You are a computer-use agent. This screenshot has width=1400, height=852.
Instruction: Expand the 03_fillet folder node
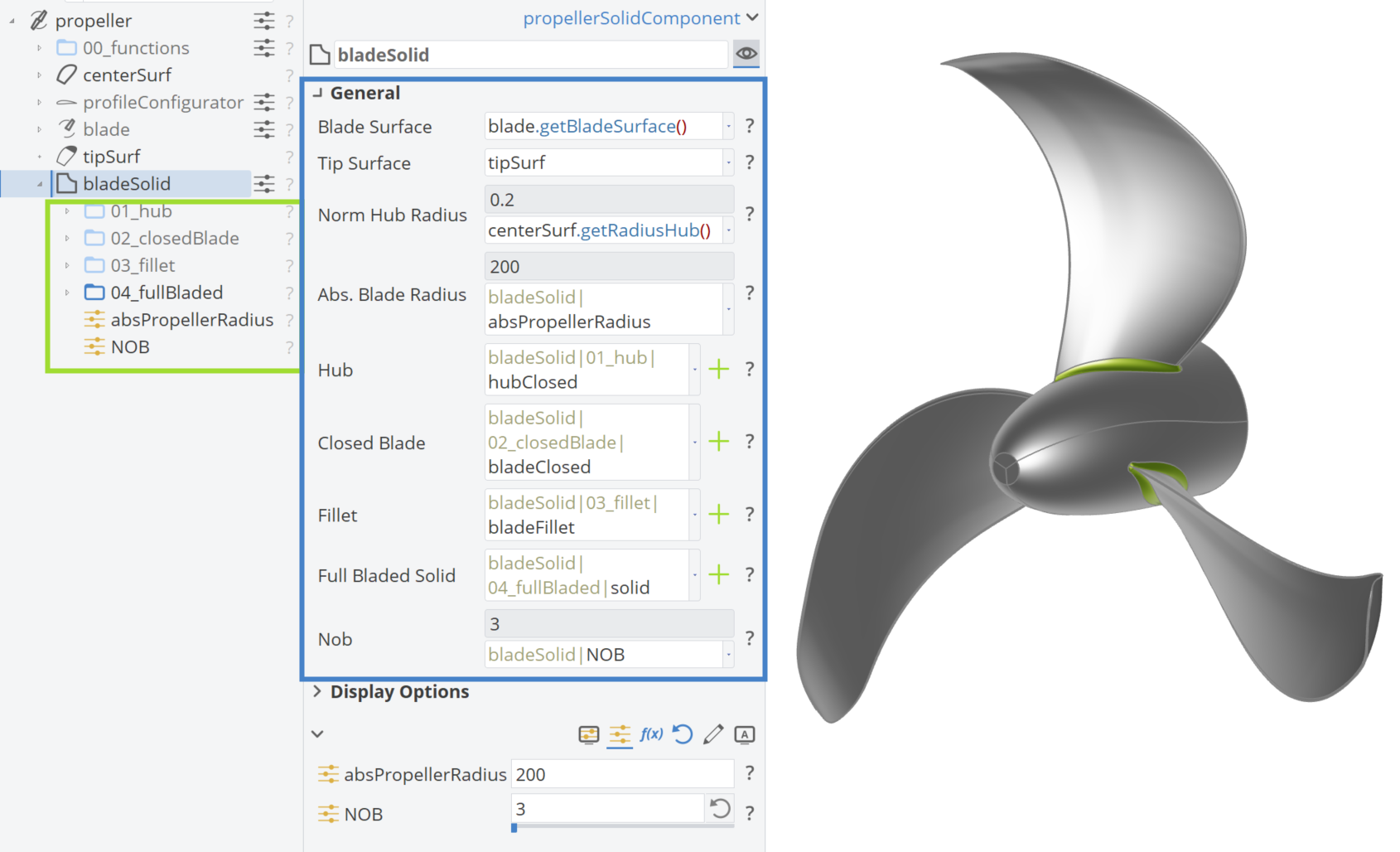point(67,265)
